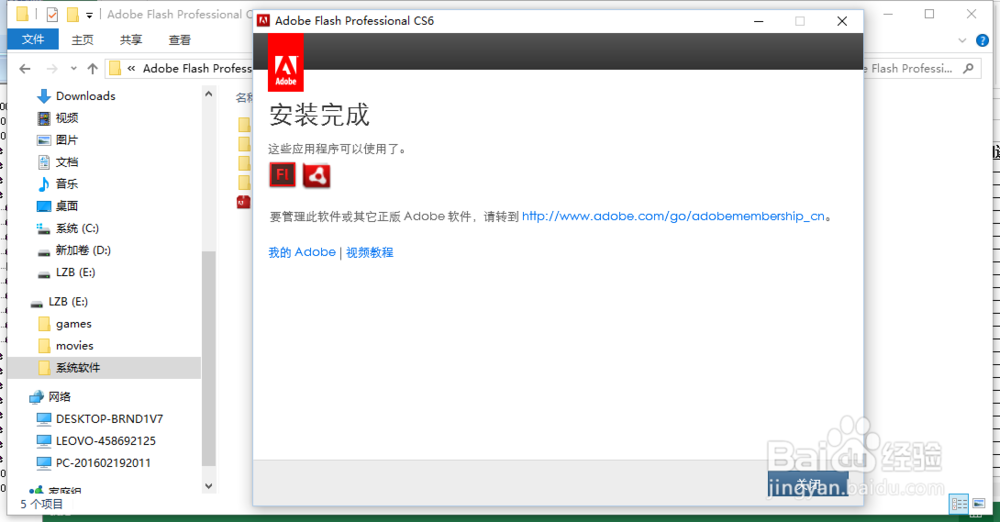
Task: Open Explorer help question mark icon
Action: 983,40
